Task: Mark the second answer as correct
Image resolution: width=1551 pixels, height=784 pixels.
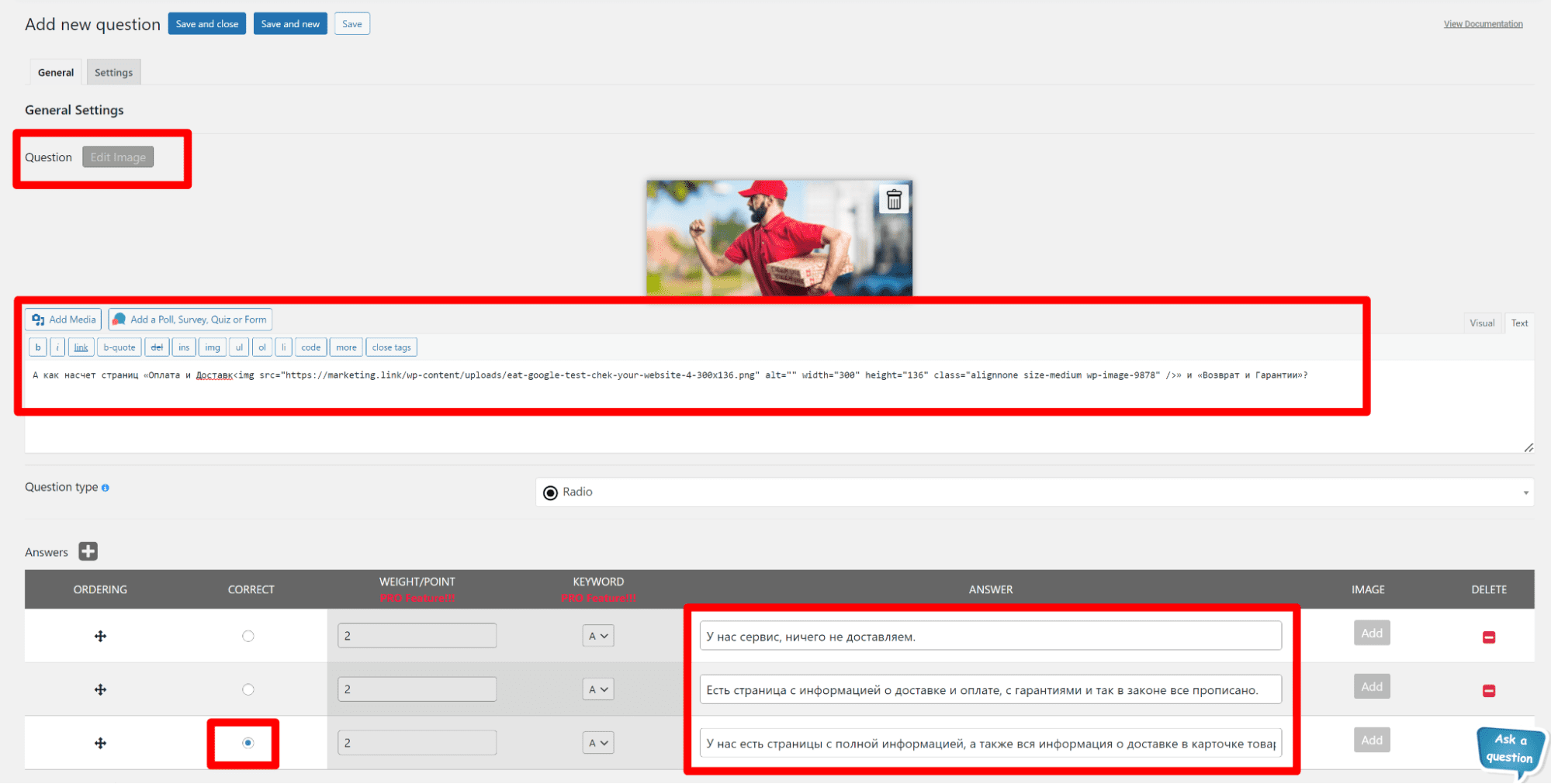Action: click(x=248, y=689)
